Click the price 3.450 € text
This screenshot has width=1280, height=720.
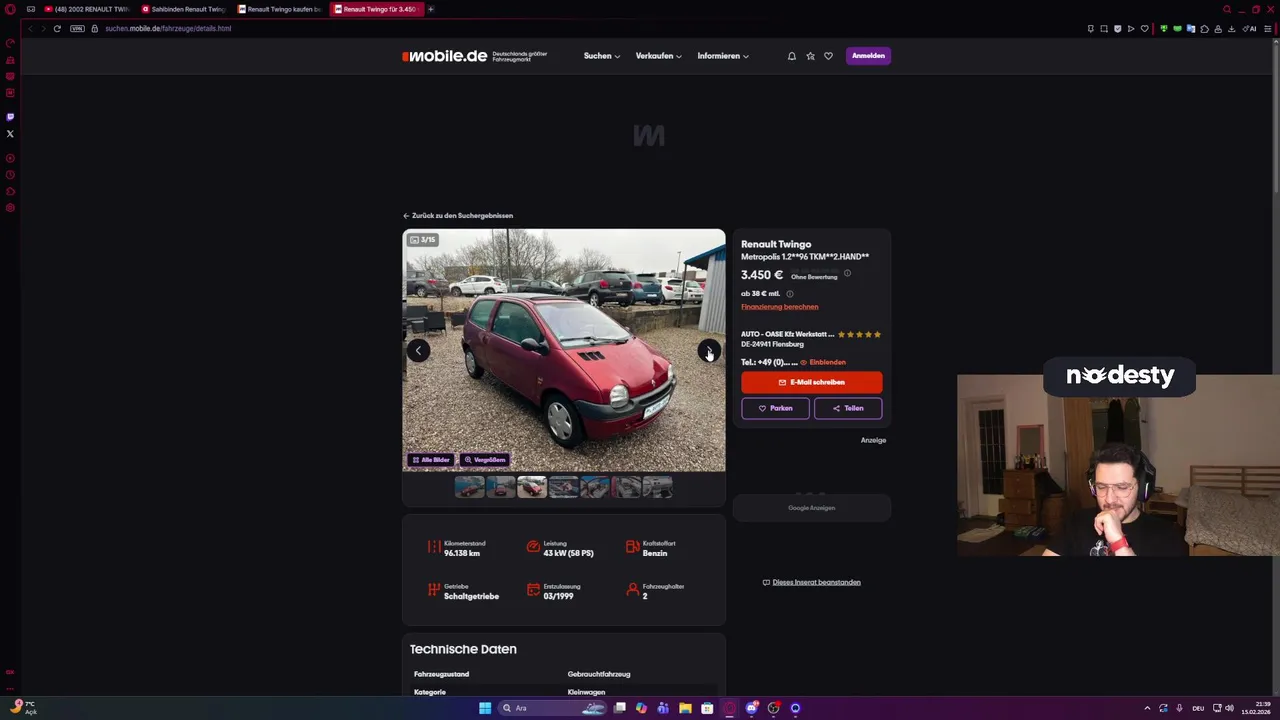[x=762, y=275]
